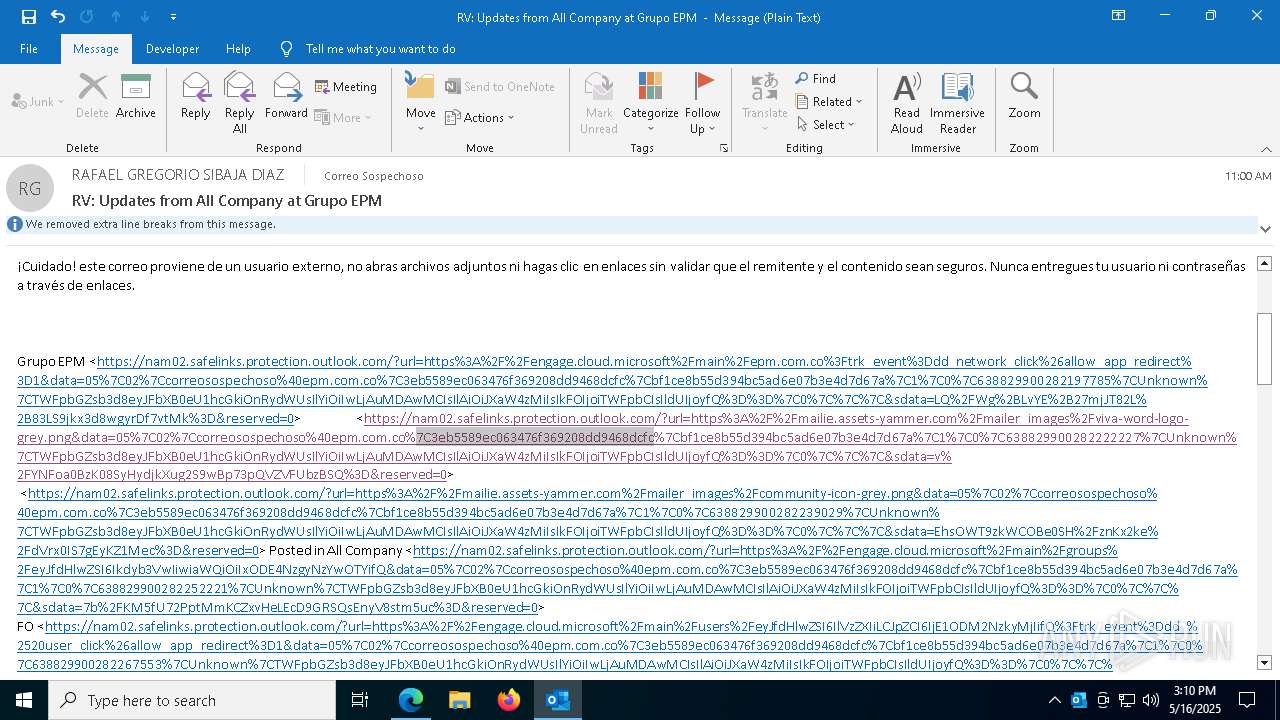The image size is (1280, 720).
Task: Forward this message
Action: point(286,96)
